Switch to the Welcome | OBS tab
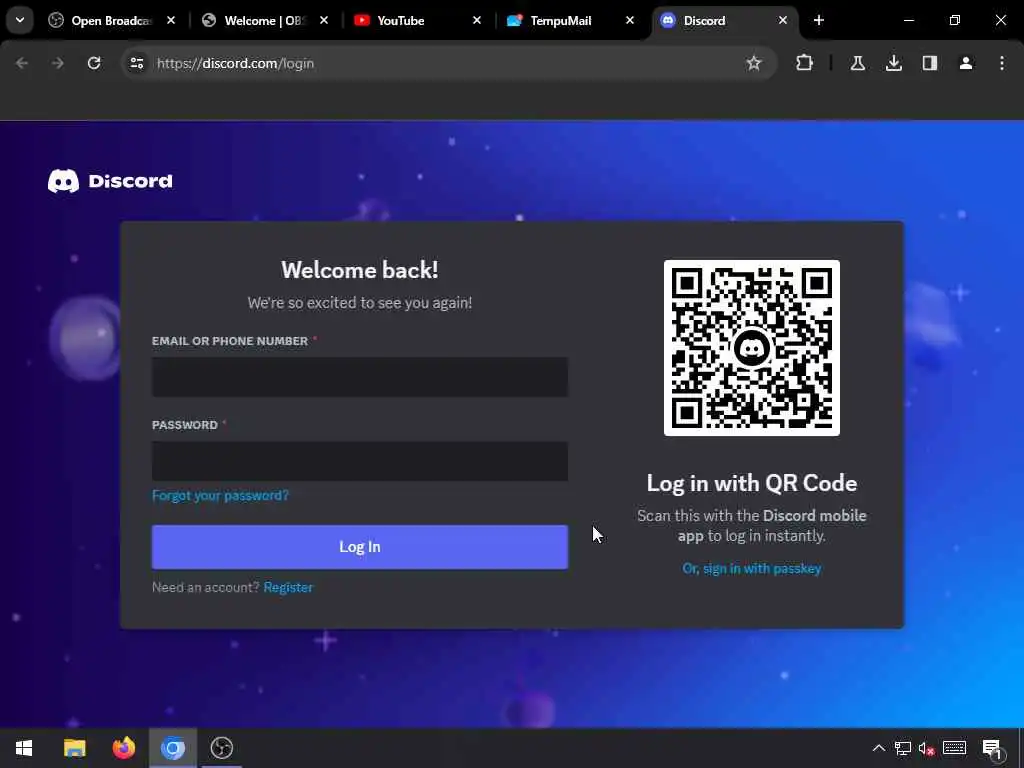 [x=264, y=20]
